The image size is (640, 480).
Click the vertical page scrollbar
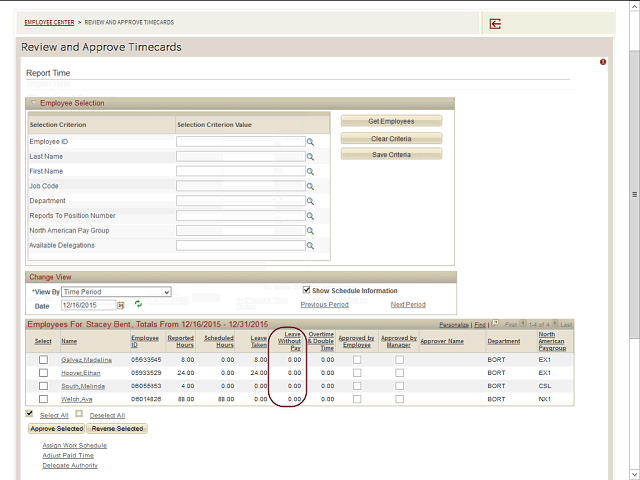634,194
